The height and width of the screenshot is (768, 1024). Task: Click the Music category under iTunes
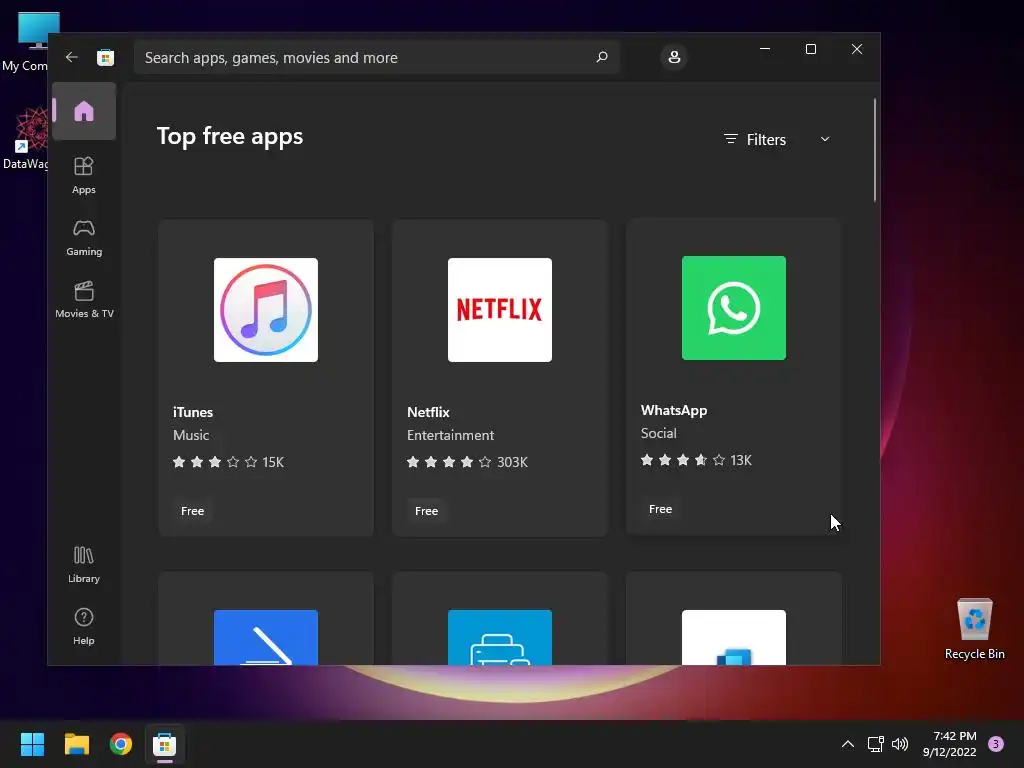pos(191,435)
